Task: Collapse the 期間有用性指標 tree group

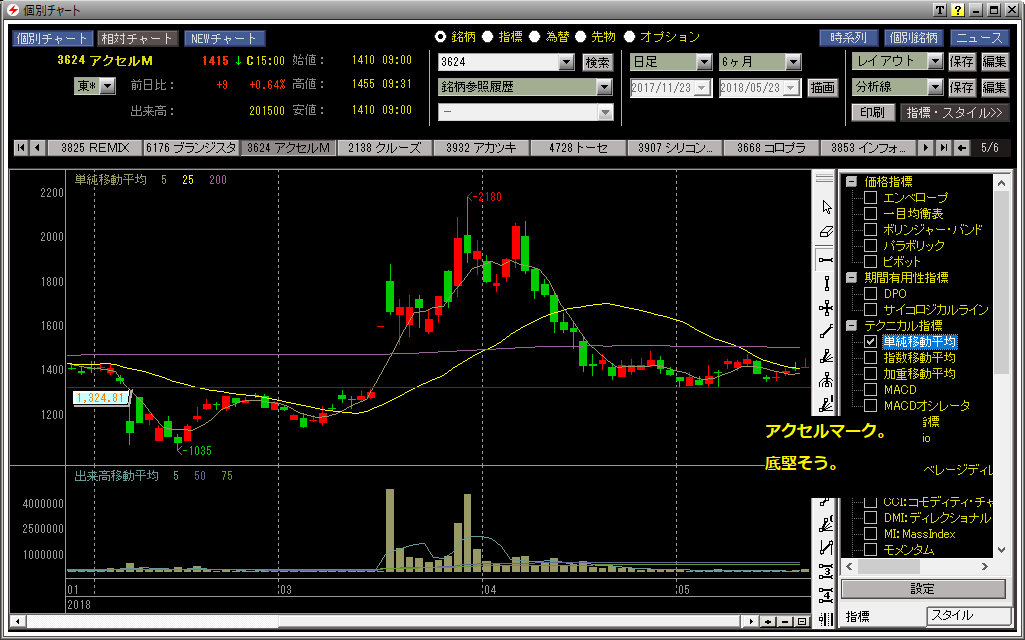Action: pyautogui.click(x=851, y=278)
